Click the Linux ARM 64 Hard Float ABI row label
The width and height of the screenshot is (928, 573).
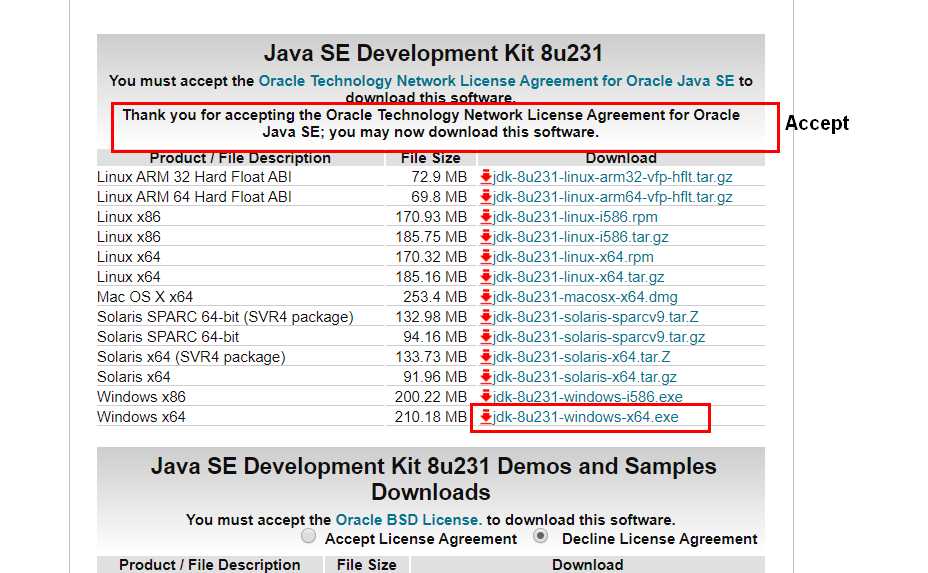coord(194,197)
